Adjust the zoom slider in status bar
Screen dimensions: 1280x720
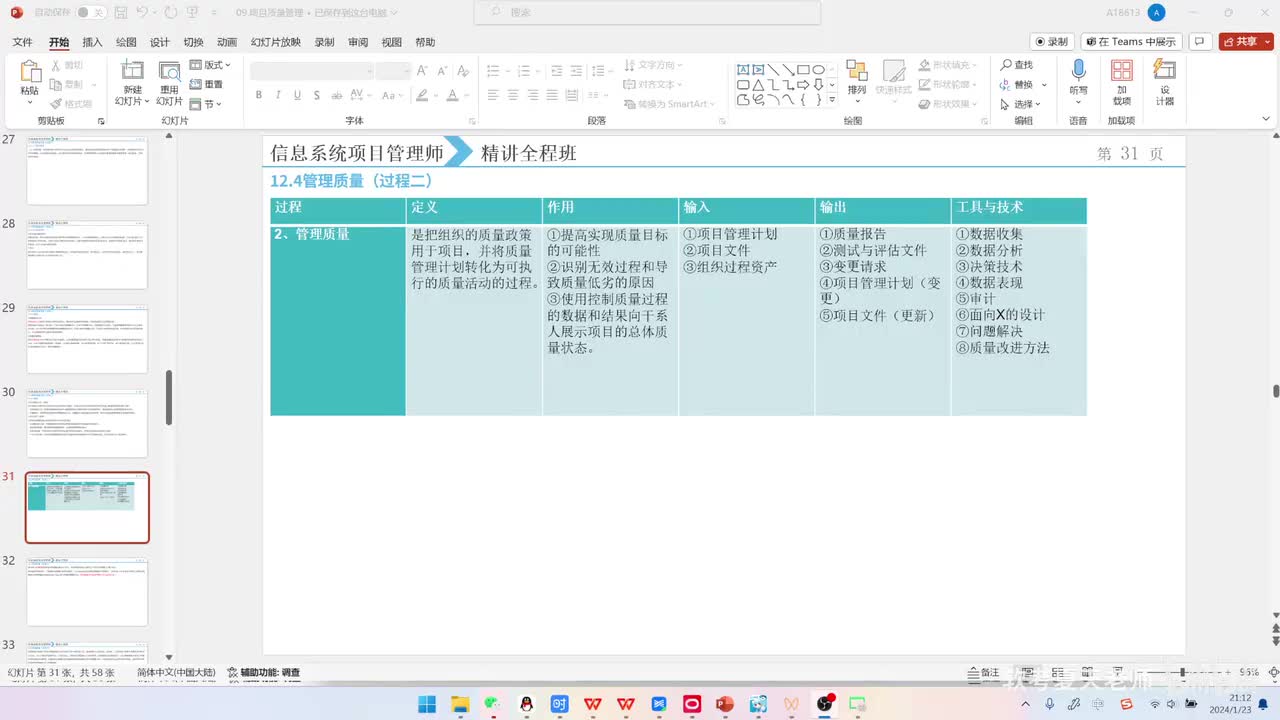[x=1183, y=673]
